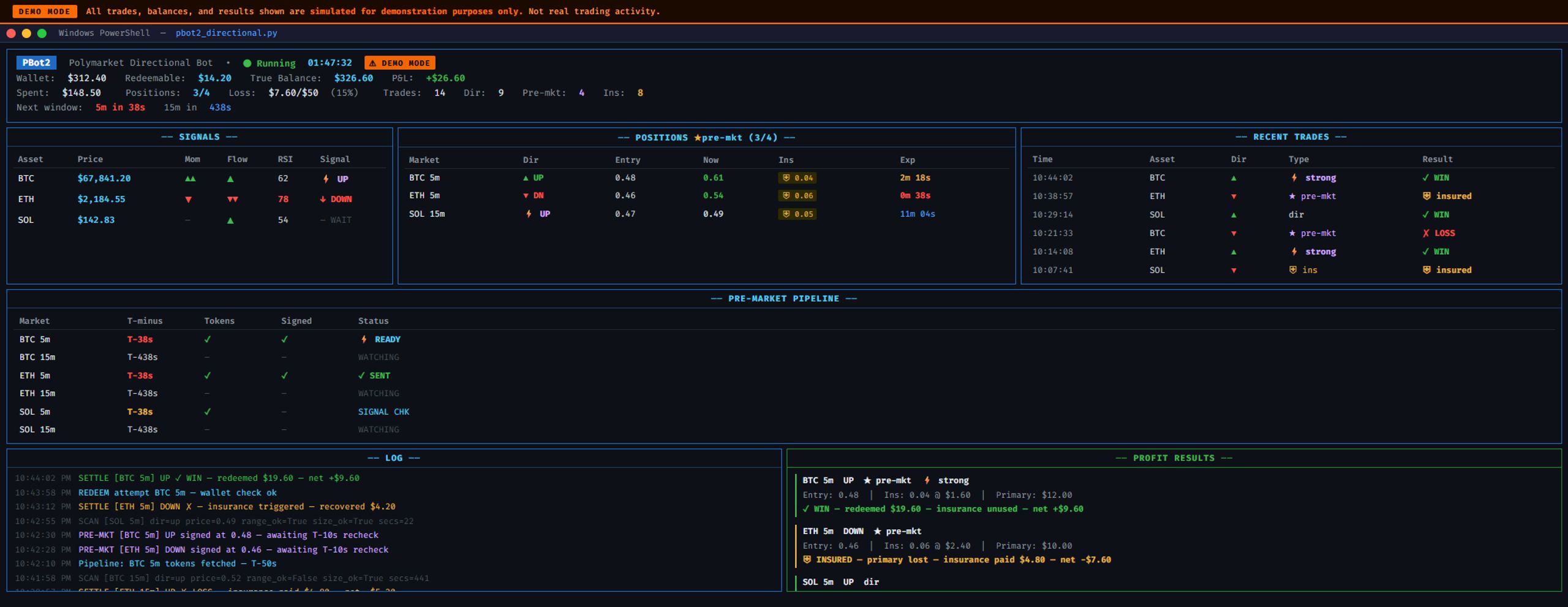The height and width of the screenshot is (607, 1568).
Task: Click the Next window countdown 5m in 38s
Action: pyautogui.click(x=120, y=107)
